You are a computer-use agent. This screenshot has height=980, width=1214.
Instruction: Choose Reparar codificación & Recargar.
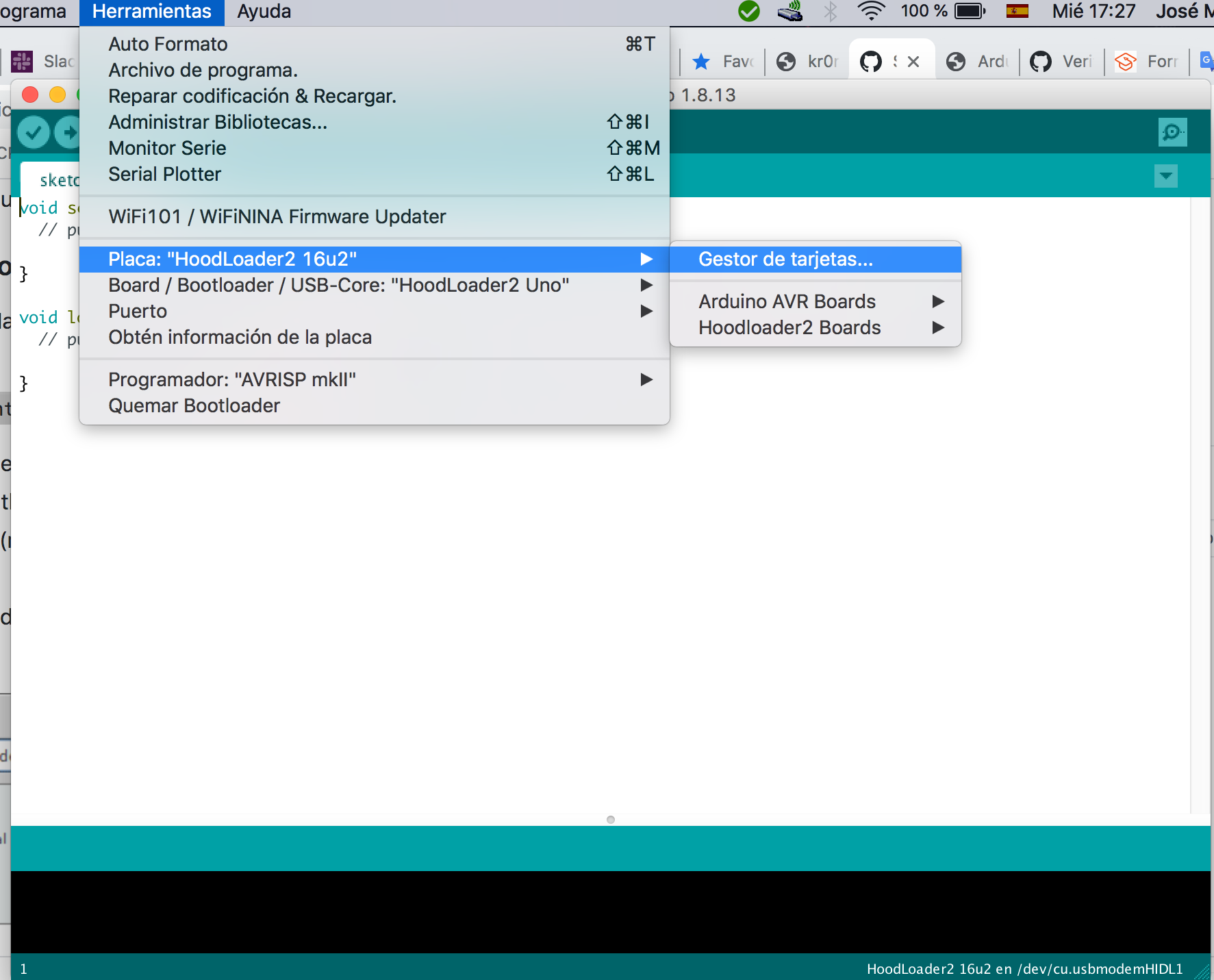(x=375, y=96)
